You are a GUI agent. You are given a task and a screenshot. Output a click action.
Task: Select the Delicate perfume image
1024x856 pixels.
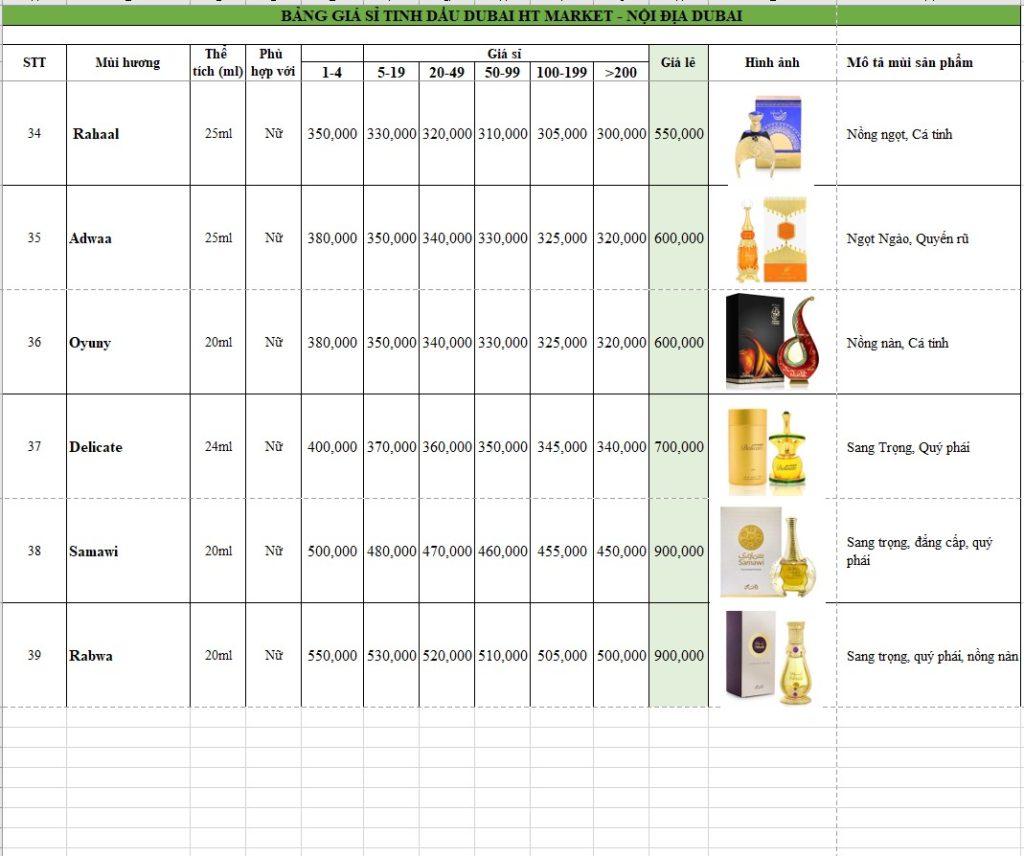pyautogui.click(x=768, y=447)
